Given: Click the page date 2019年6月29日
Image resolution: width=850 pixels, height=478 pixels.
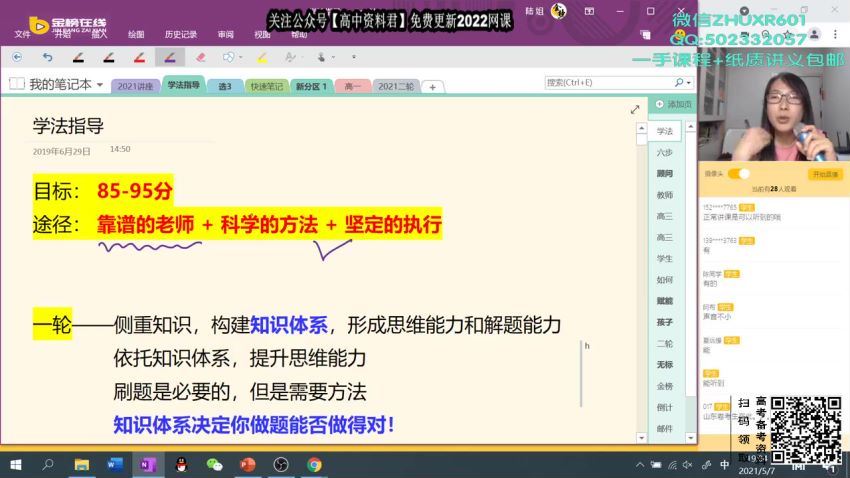Looking at the screenshot, I should point(61,151).
